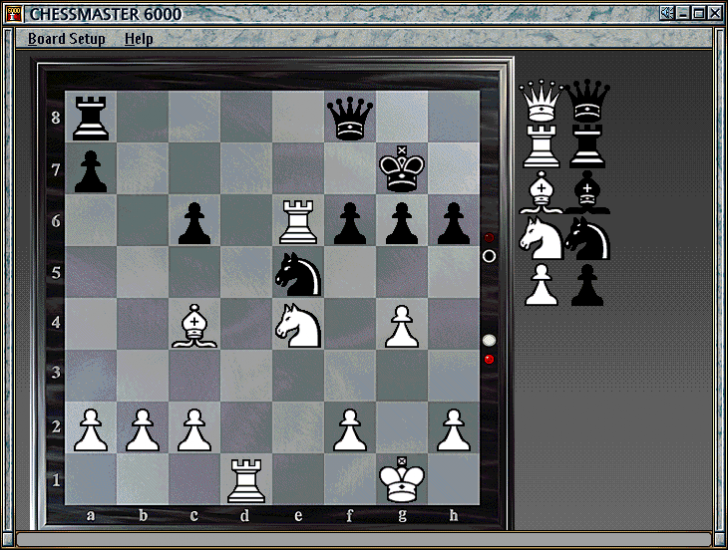Close the Chessmaster 6000 window

pyautogui.click(x=715, y=13)
